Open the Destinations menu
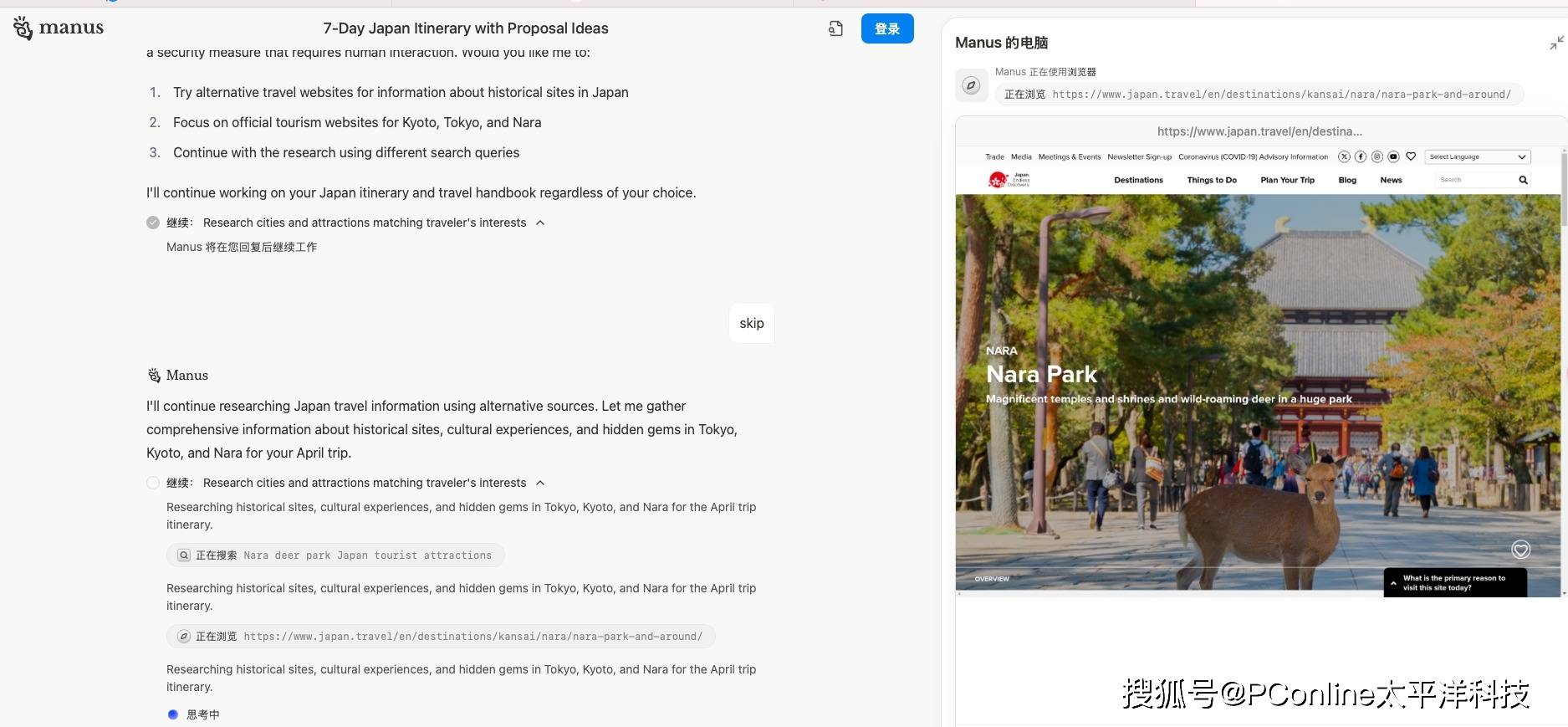Screen dimensions: 1568x727 1138,180
